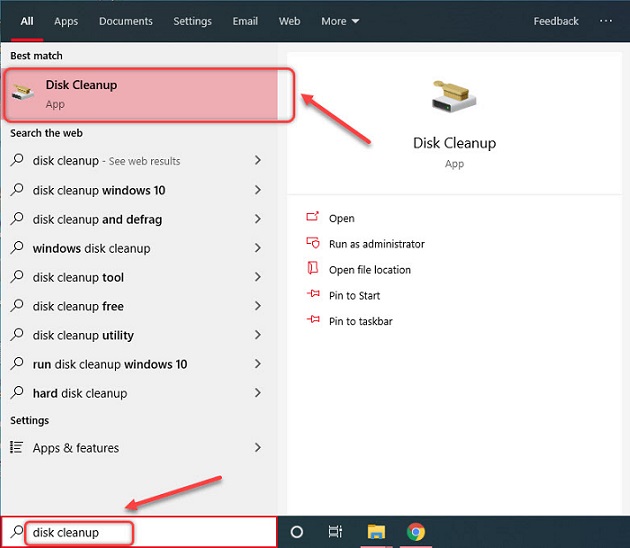Viewport: 630px width, 548px height.
Task: Expand the 'disk cleanup windows 10' chevron
Action: click(x=258, y=190)
